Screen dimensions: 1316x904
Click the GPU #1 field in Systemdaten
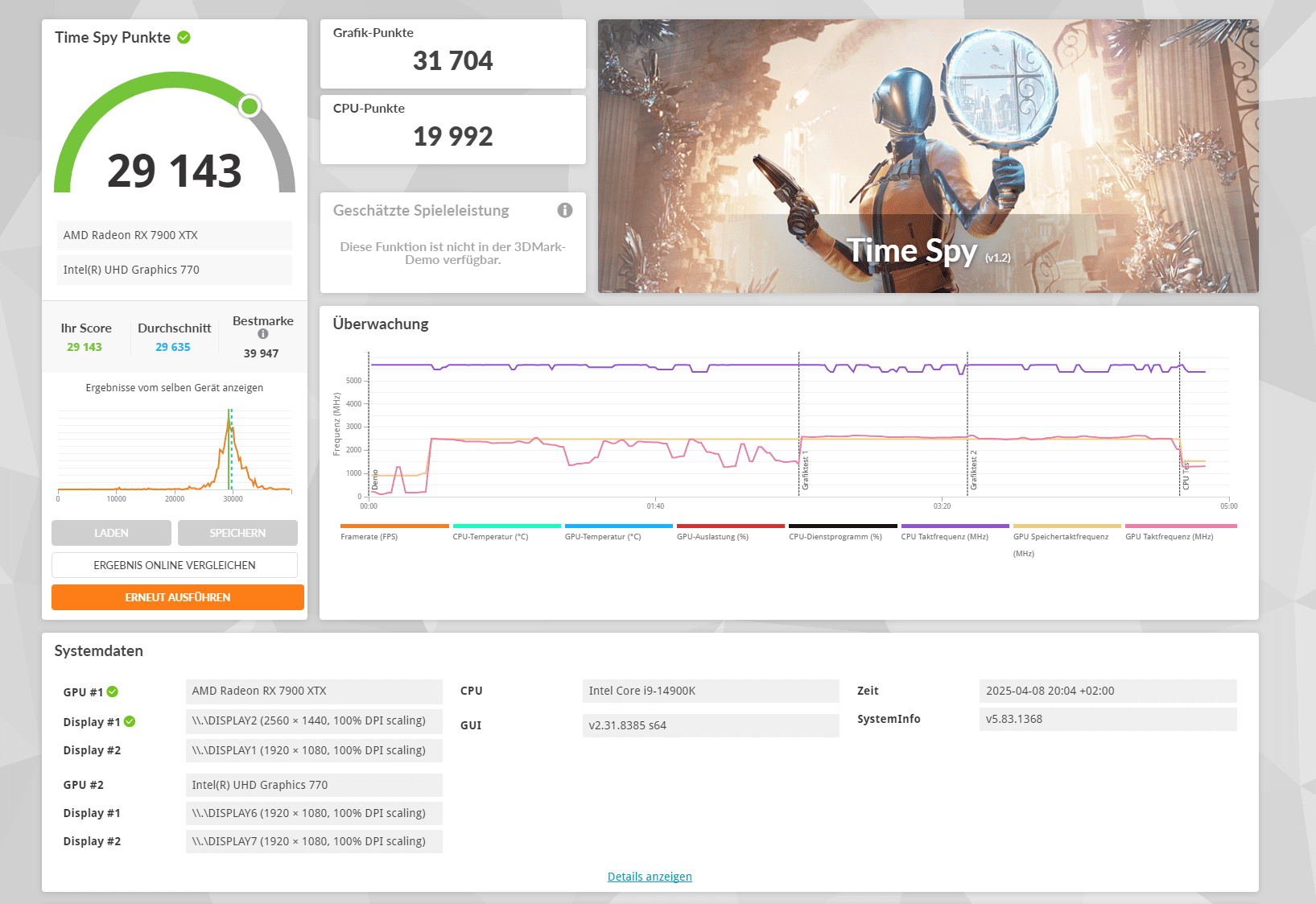[314, 691]
